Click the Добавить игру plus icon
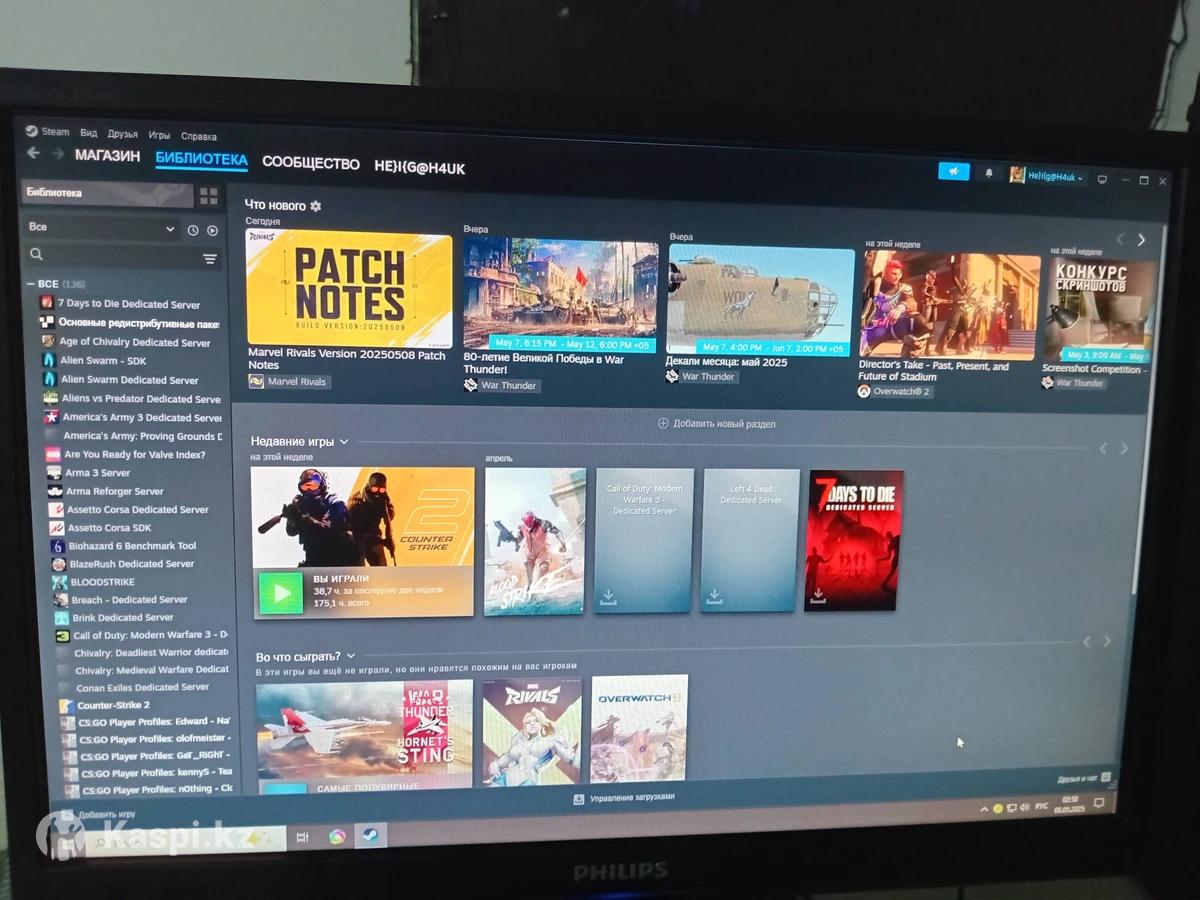This screenshot has width=1200, height=900. pyautogui.click(x=66, y=814)
